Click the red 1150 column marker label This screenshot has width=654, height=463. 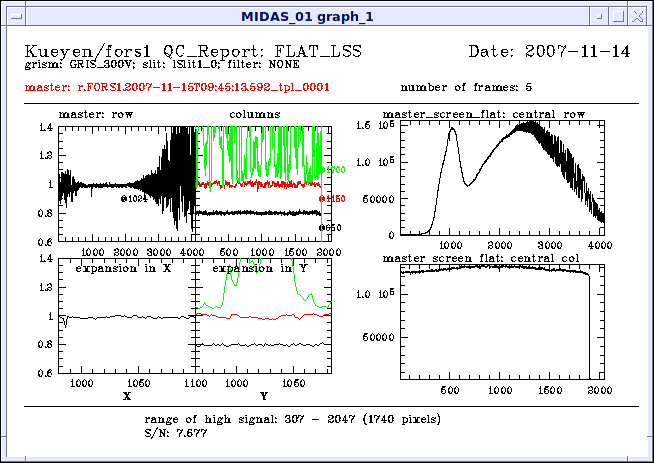[333, 200]
